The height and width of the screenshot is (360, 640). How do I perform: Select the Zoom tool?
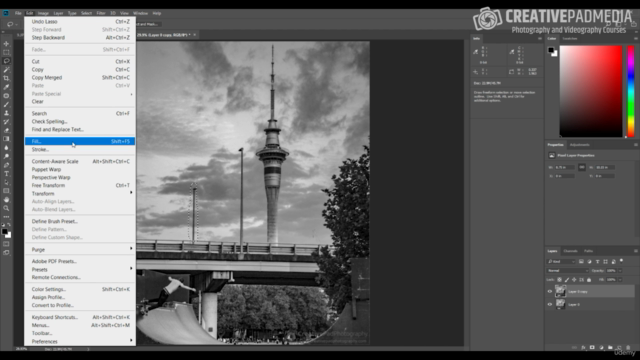point(6,208)
